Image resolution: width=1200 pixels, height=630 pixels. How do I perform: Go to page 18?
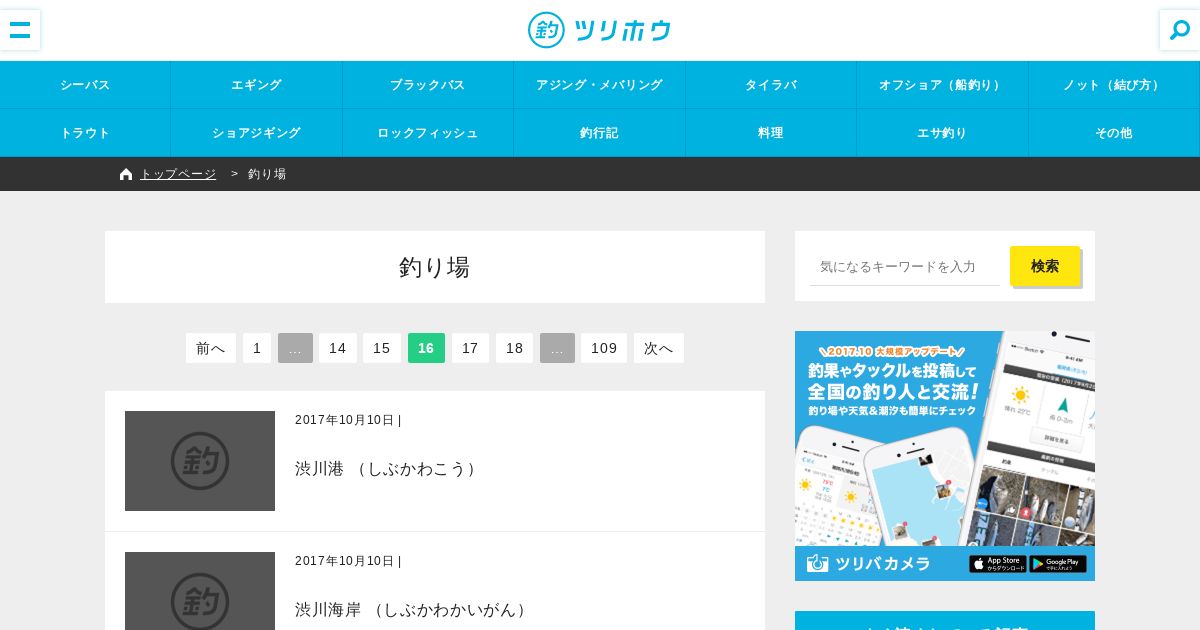point(514,348)
